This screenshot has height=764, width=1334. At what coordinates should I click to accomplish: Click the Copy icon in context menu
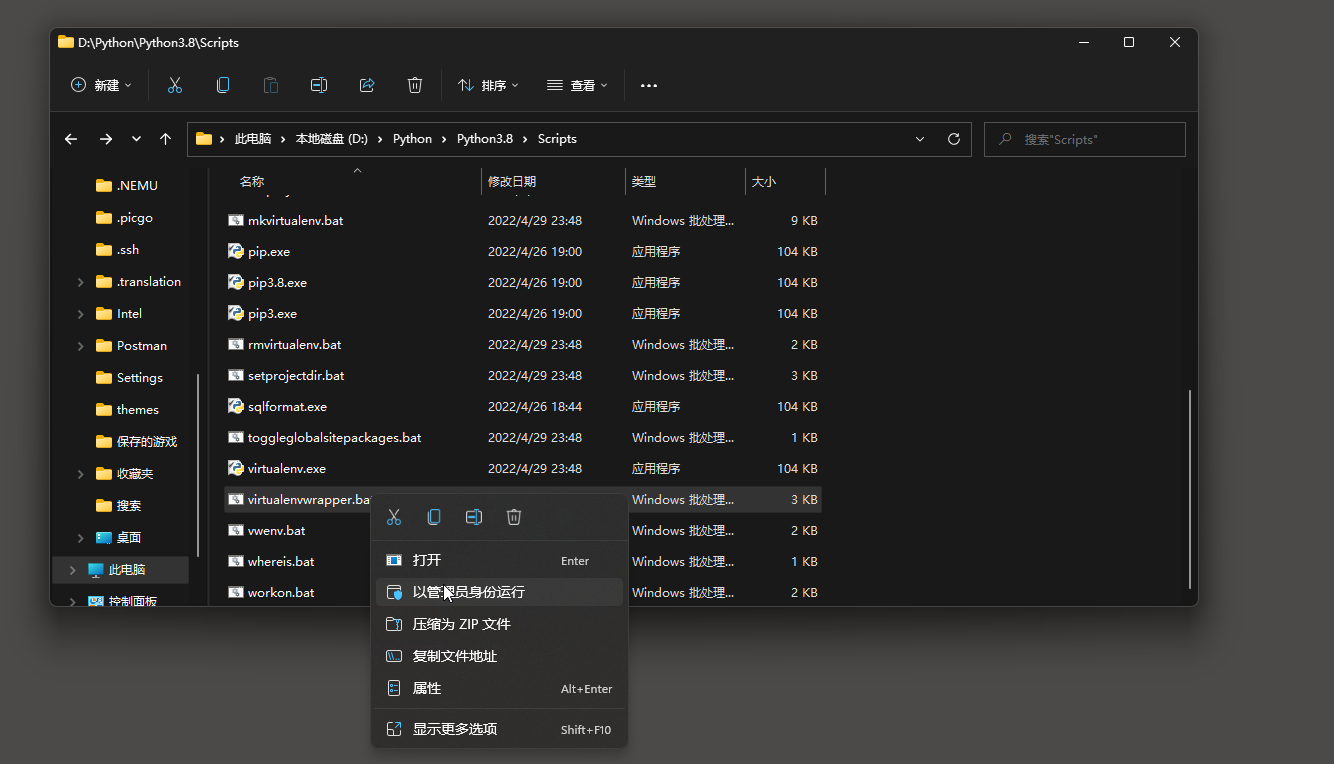[434, 517]
